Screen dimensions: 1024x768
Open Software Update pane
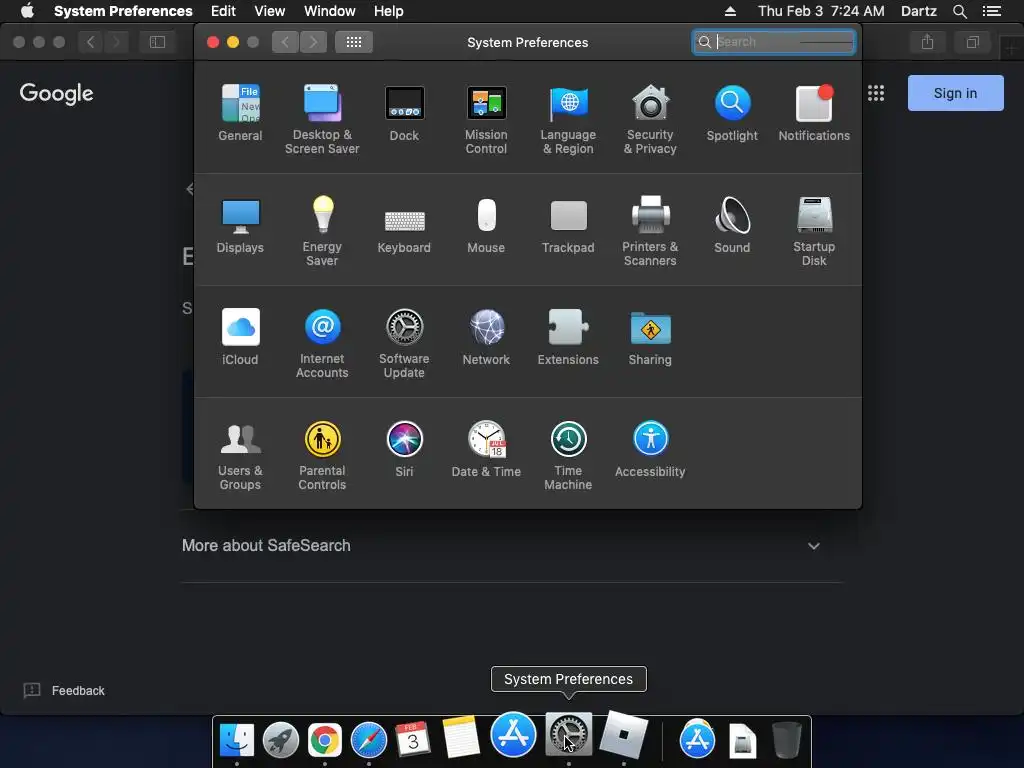pos(404,343)
